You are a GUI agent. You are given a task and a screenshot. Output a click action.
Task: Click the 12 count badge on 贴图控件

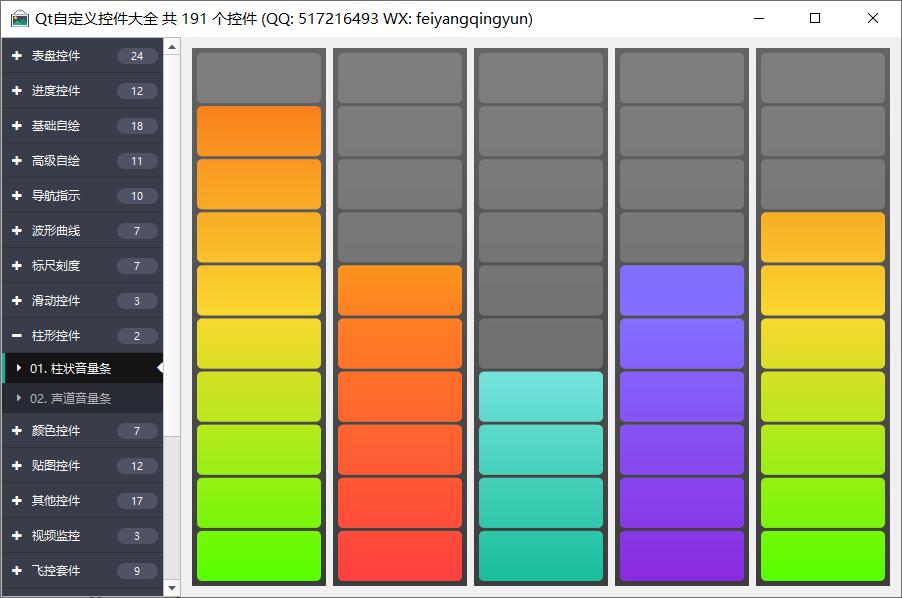137,466
